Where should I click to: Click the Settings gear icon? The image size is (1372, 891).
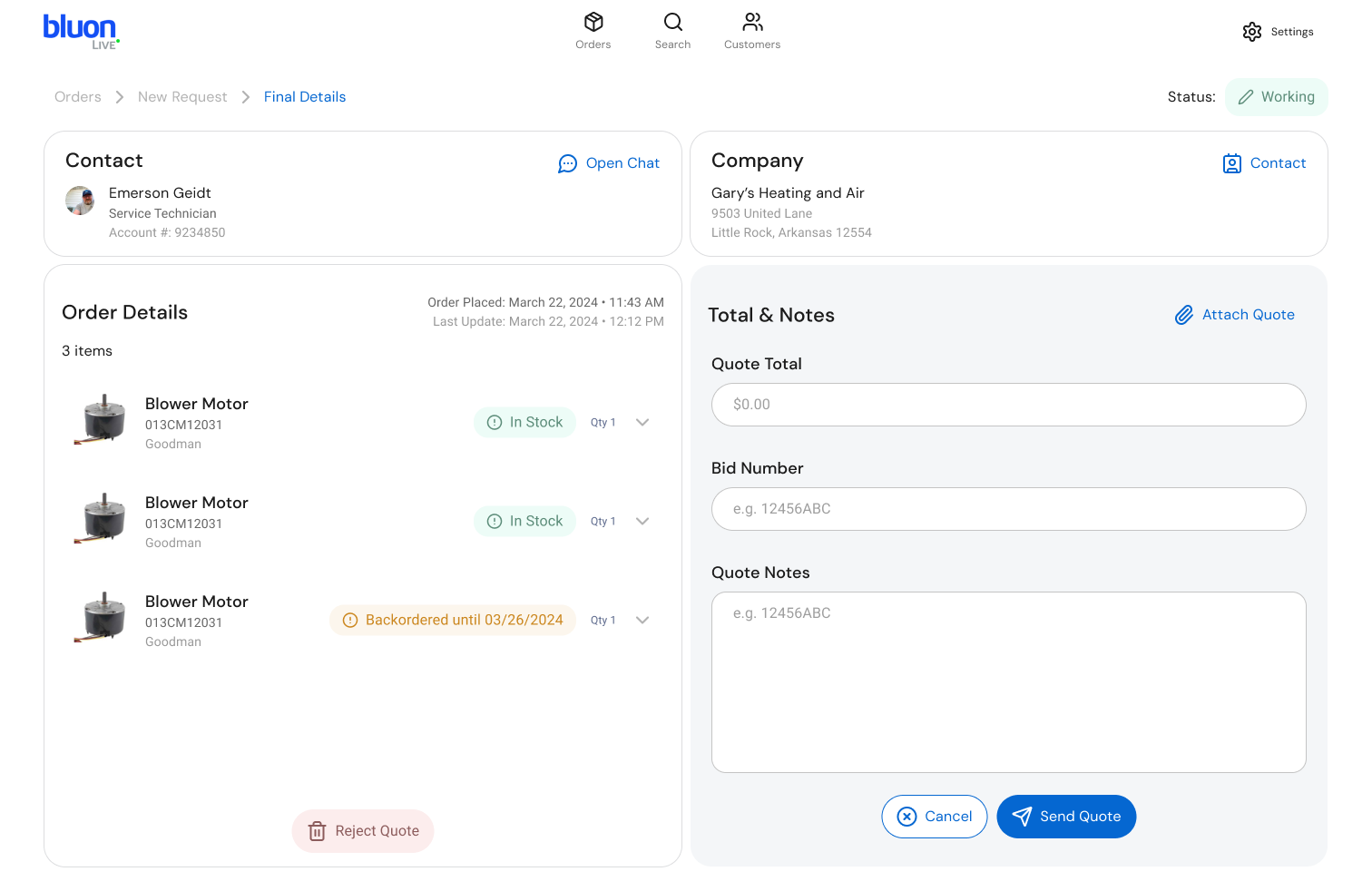coord(1252,32)
